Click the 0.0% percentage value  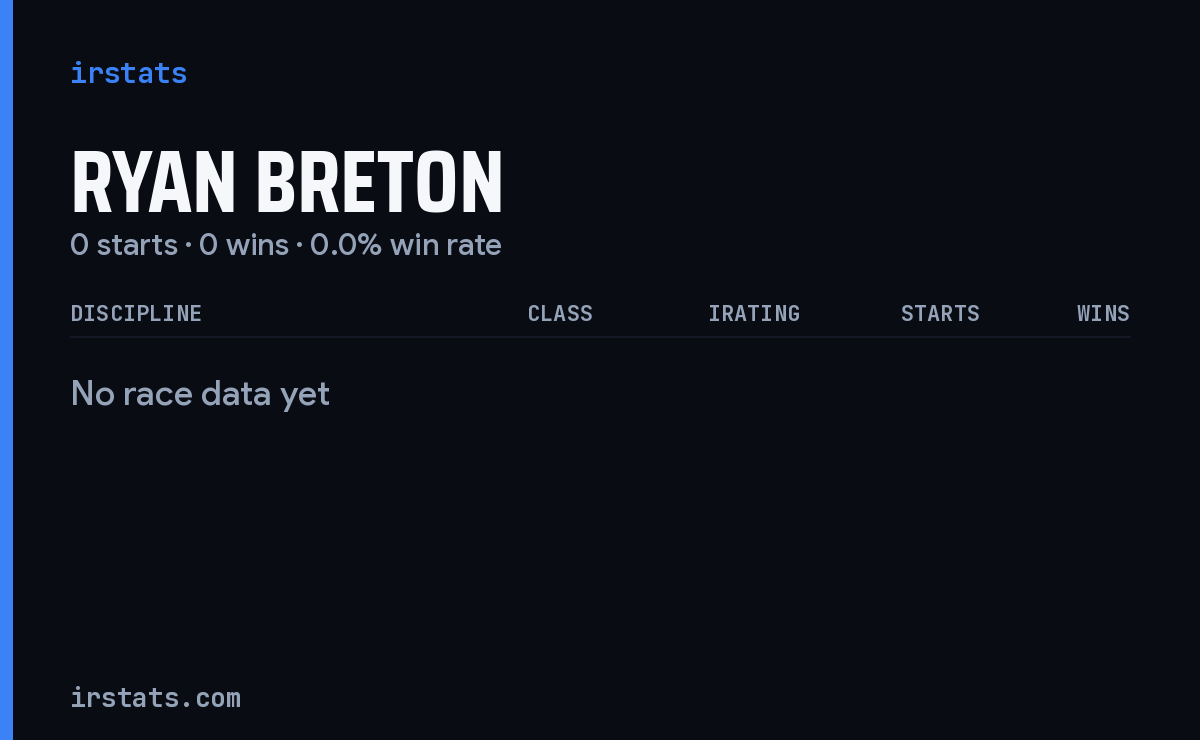click(346, 245)
